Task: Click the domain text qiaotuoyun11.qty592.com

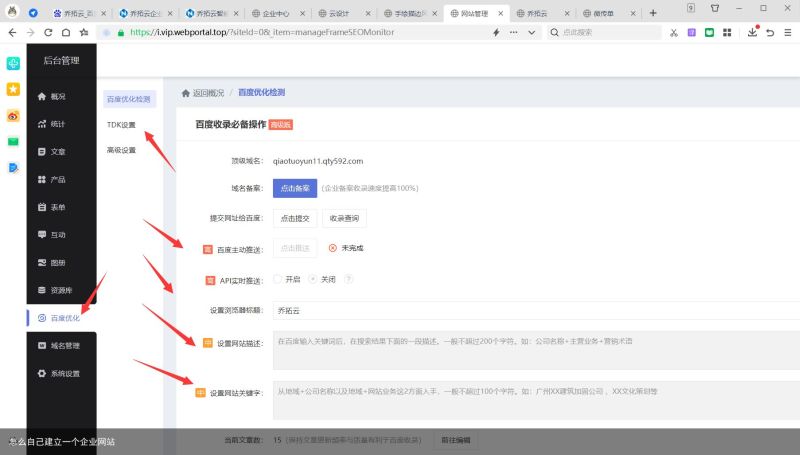Action: point(318,161)
